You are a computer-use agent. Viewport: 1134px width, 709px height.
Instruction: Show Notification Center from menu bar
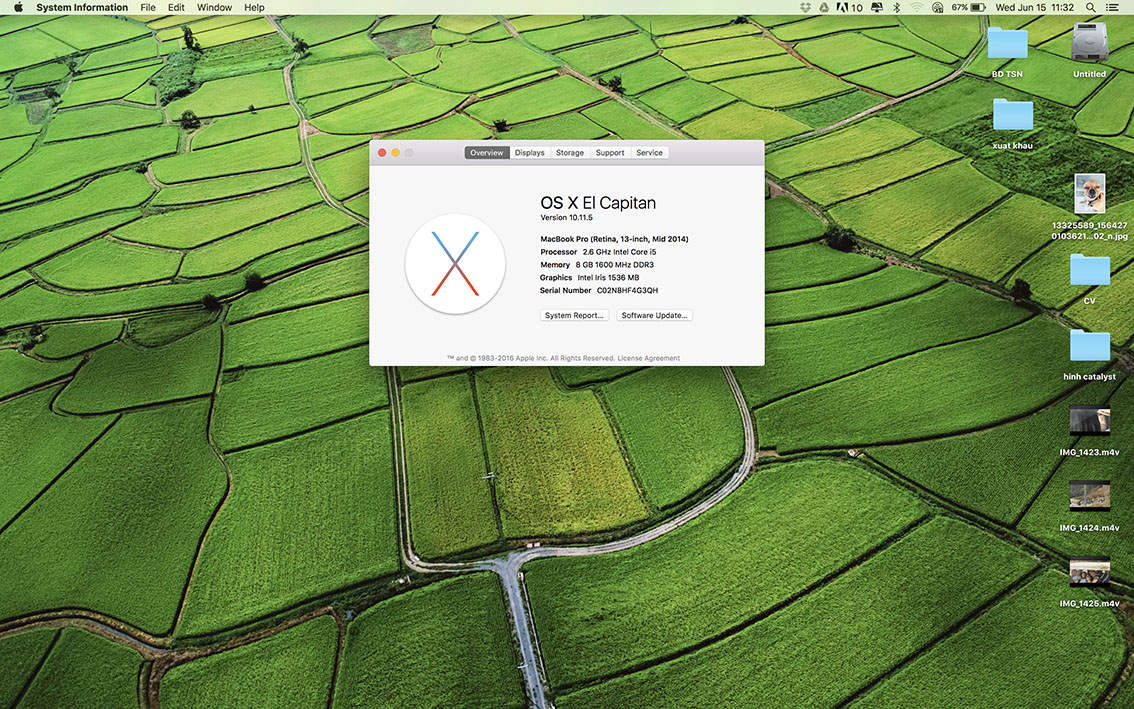[1111, 7]
